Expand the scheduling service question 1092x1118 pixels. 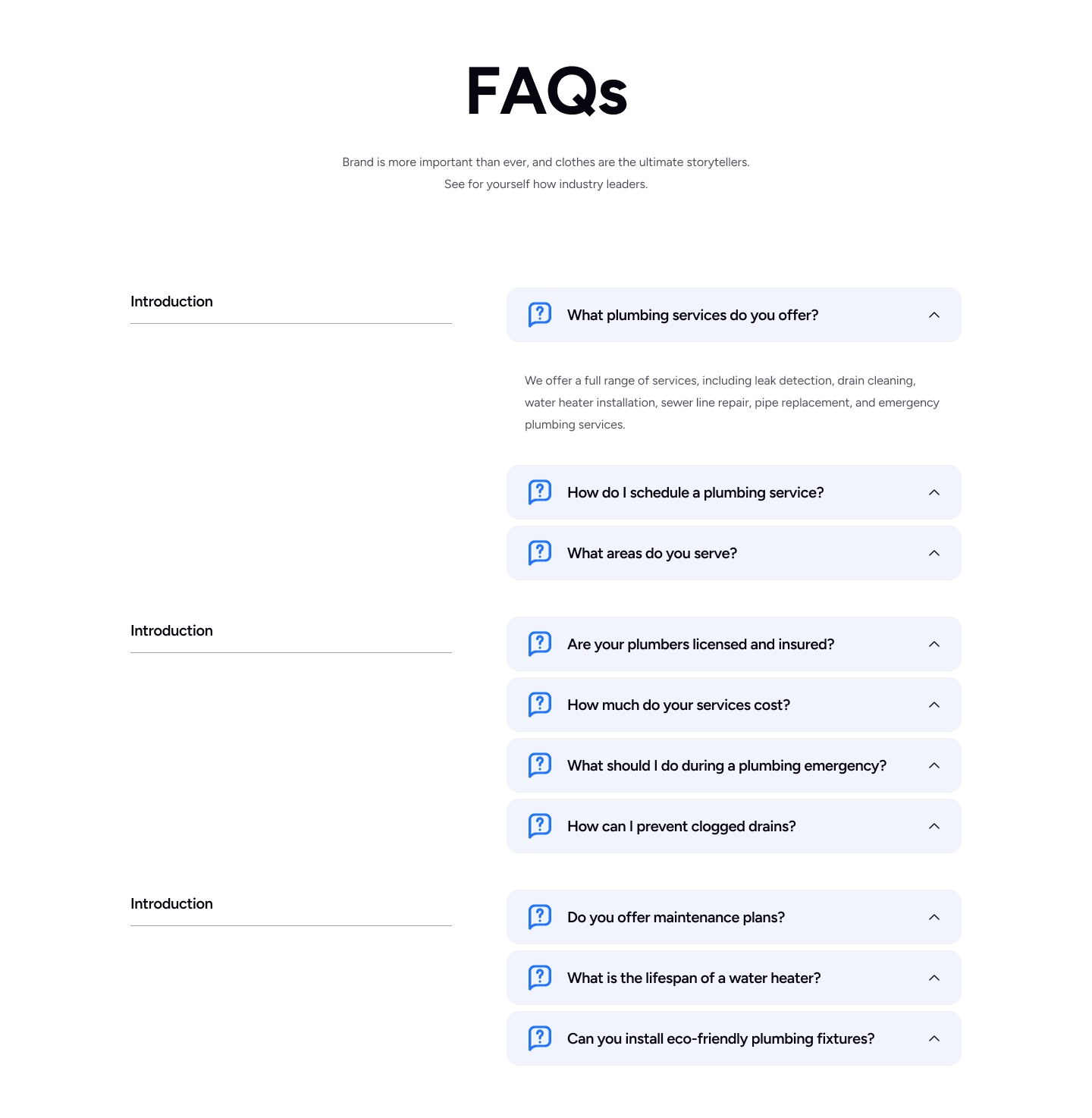934,491
